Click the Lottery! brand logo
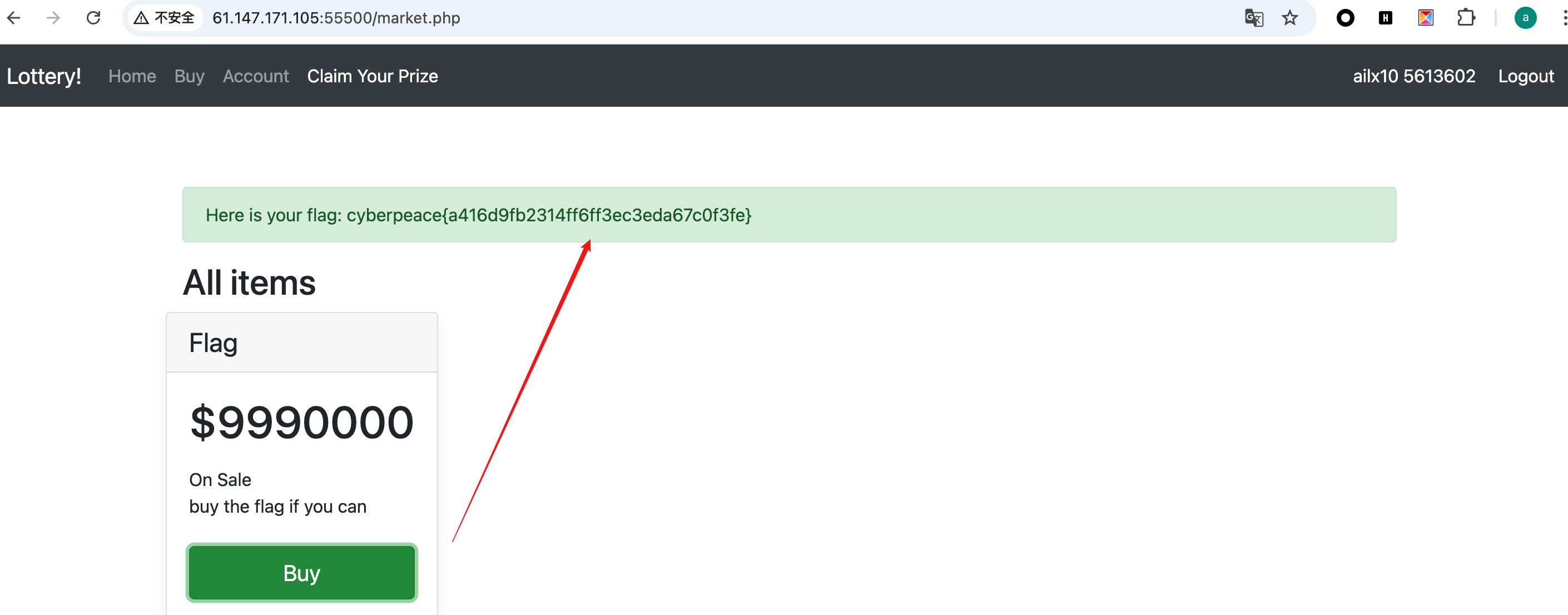 [44, 76]
